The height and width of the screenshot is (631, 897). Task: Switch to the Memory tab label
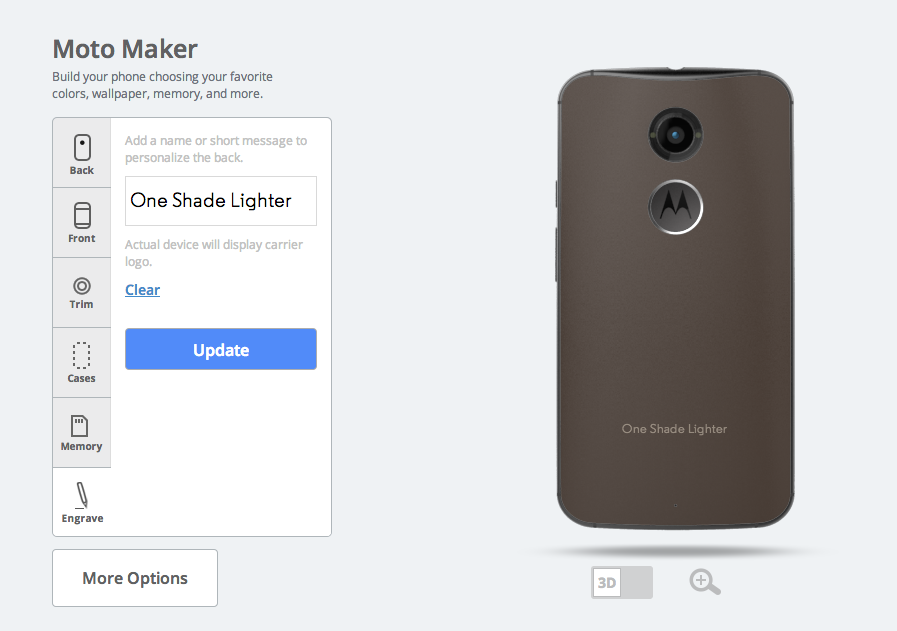[x=81, y=447]
